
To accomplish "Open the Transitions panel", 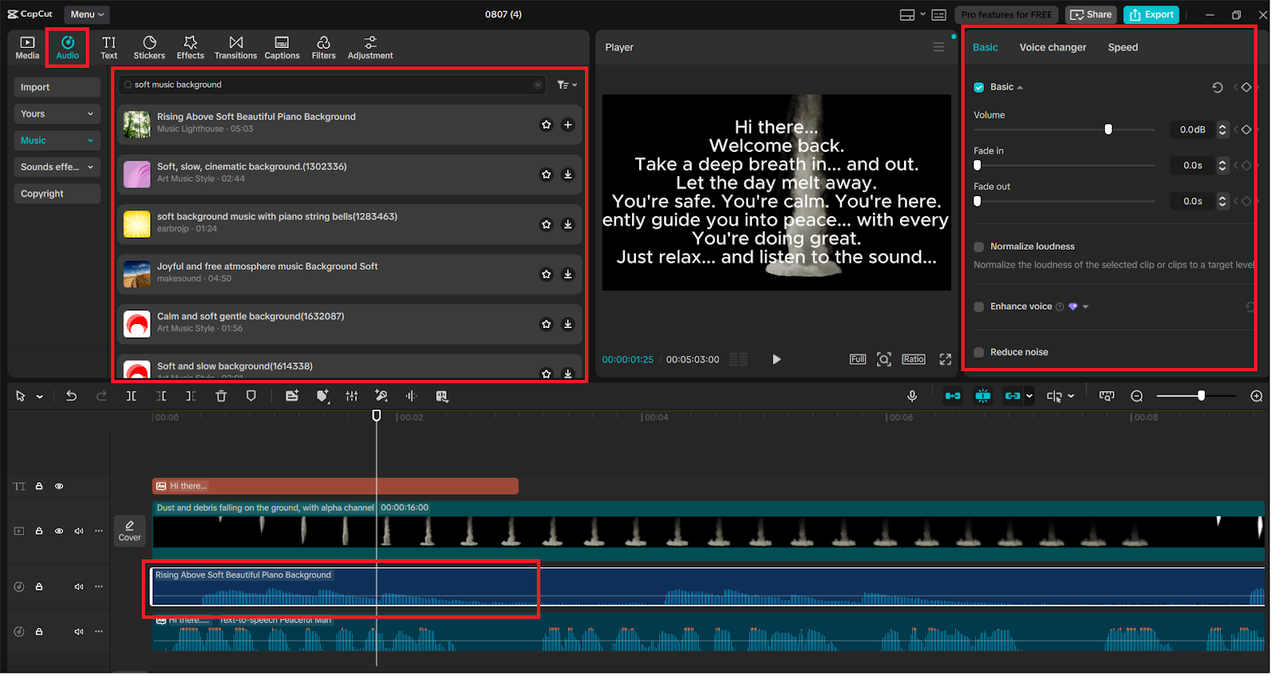I will [236, 47].
